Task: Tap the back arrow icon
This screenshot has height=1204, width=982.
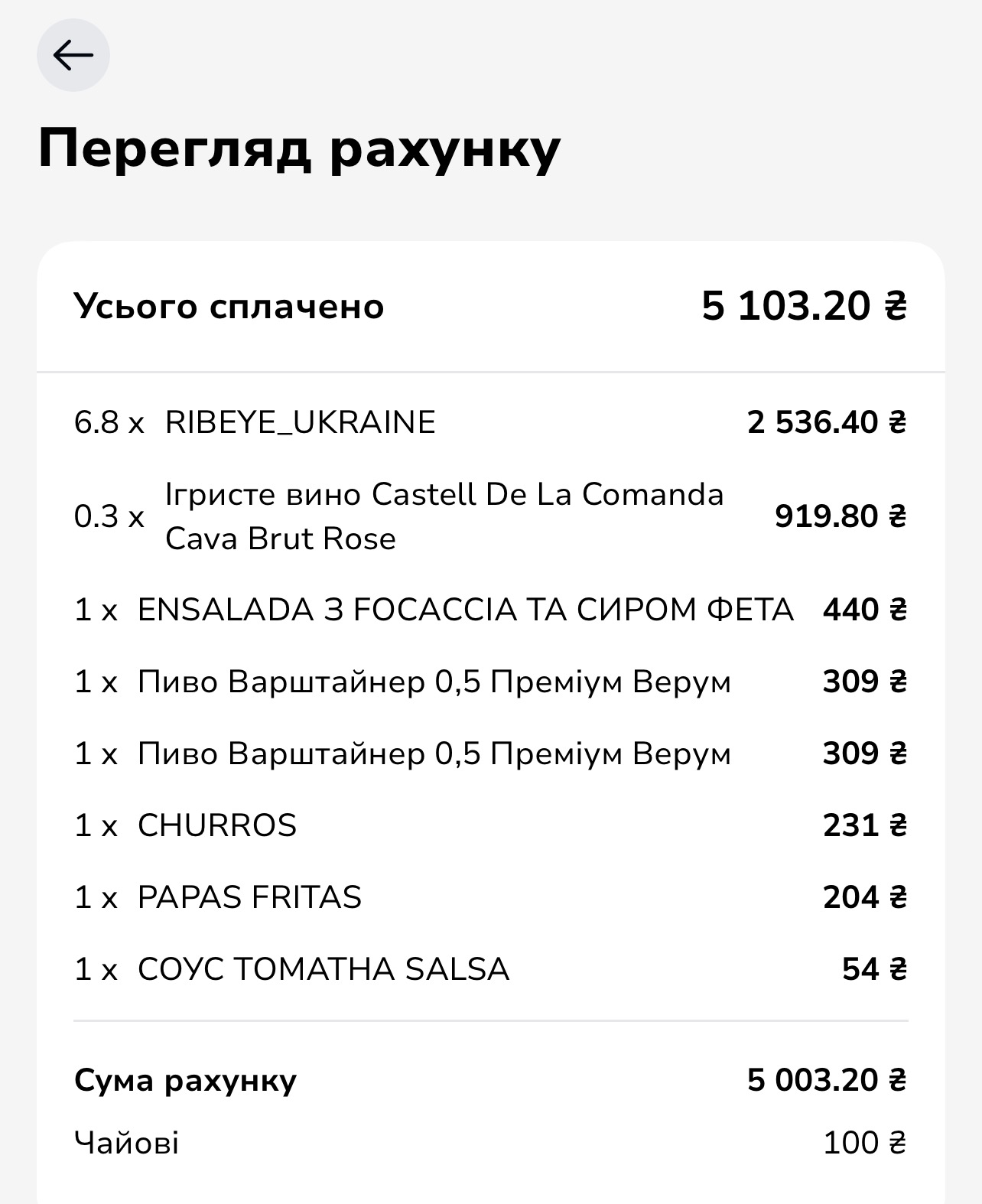Action: point(73,55)
